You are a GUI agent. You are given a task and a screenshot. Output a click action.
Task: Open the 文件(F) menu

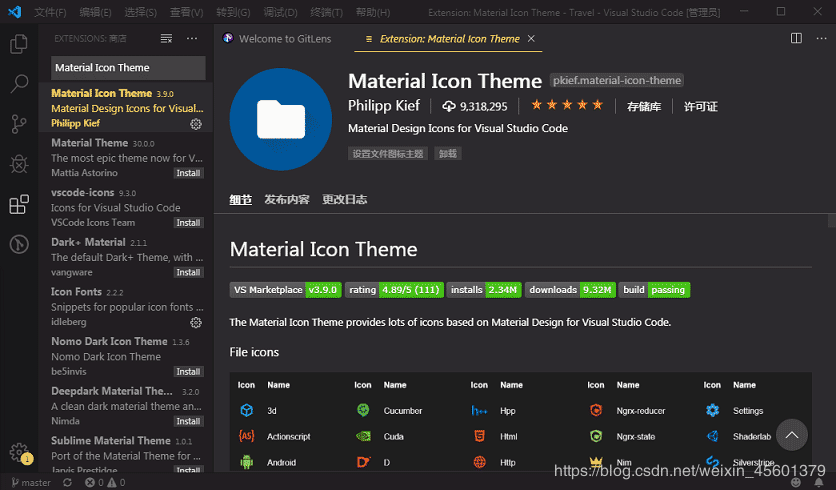tap(50, 12)
